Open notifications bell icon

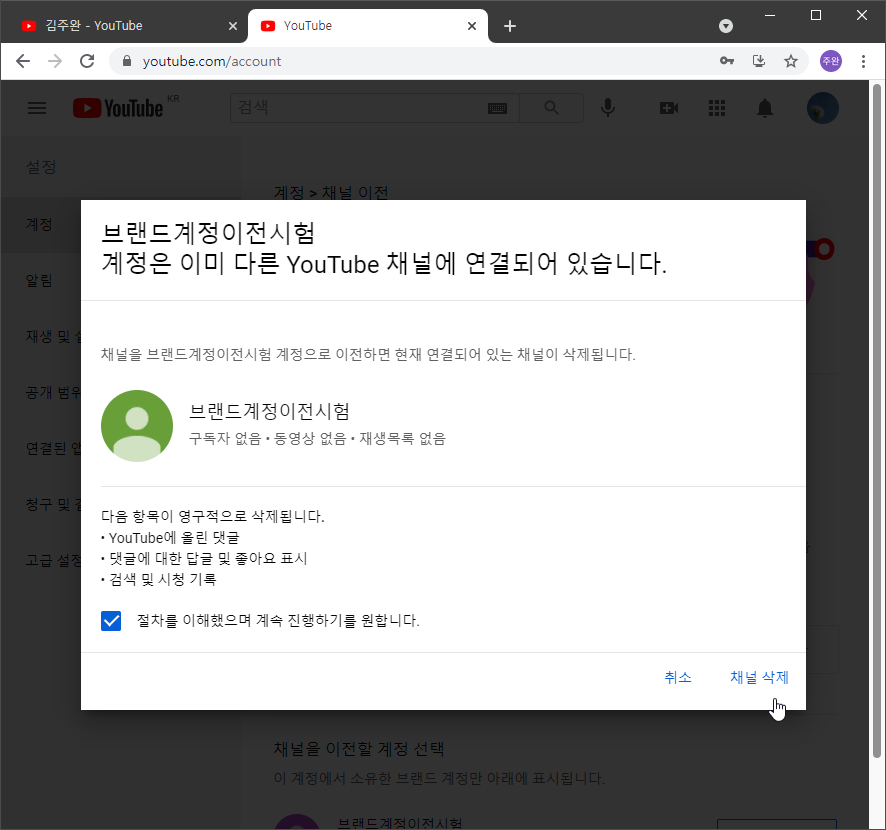[x=765, y=108]
